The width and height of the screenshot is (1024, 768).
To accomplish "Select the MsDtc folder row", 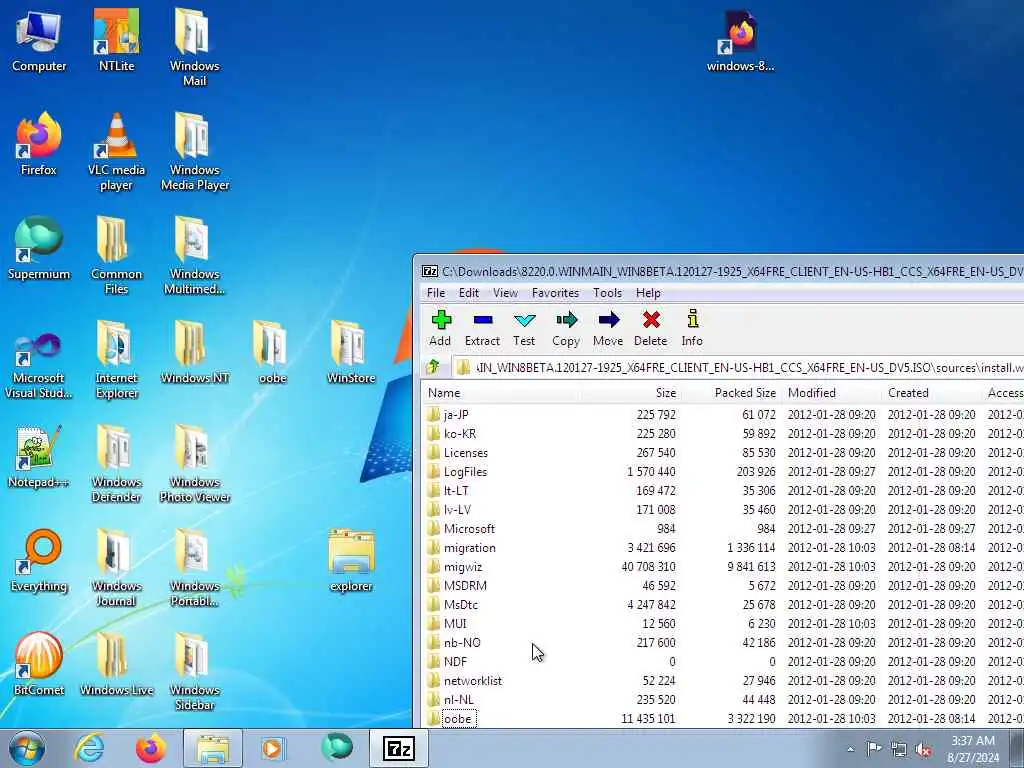I will click(724, 605).
